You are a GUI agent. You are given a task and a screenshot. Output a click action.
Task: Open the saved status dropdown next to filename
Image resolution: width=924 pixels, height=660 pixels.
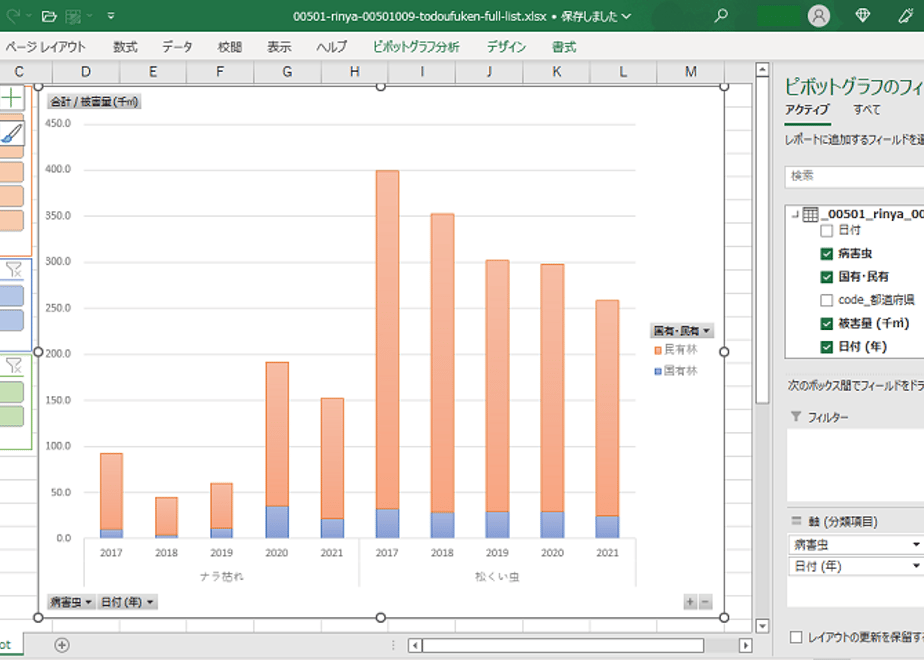click(626, 16)
